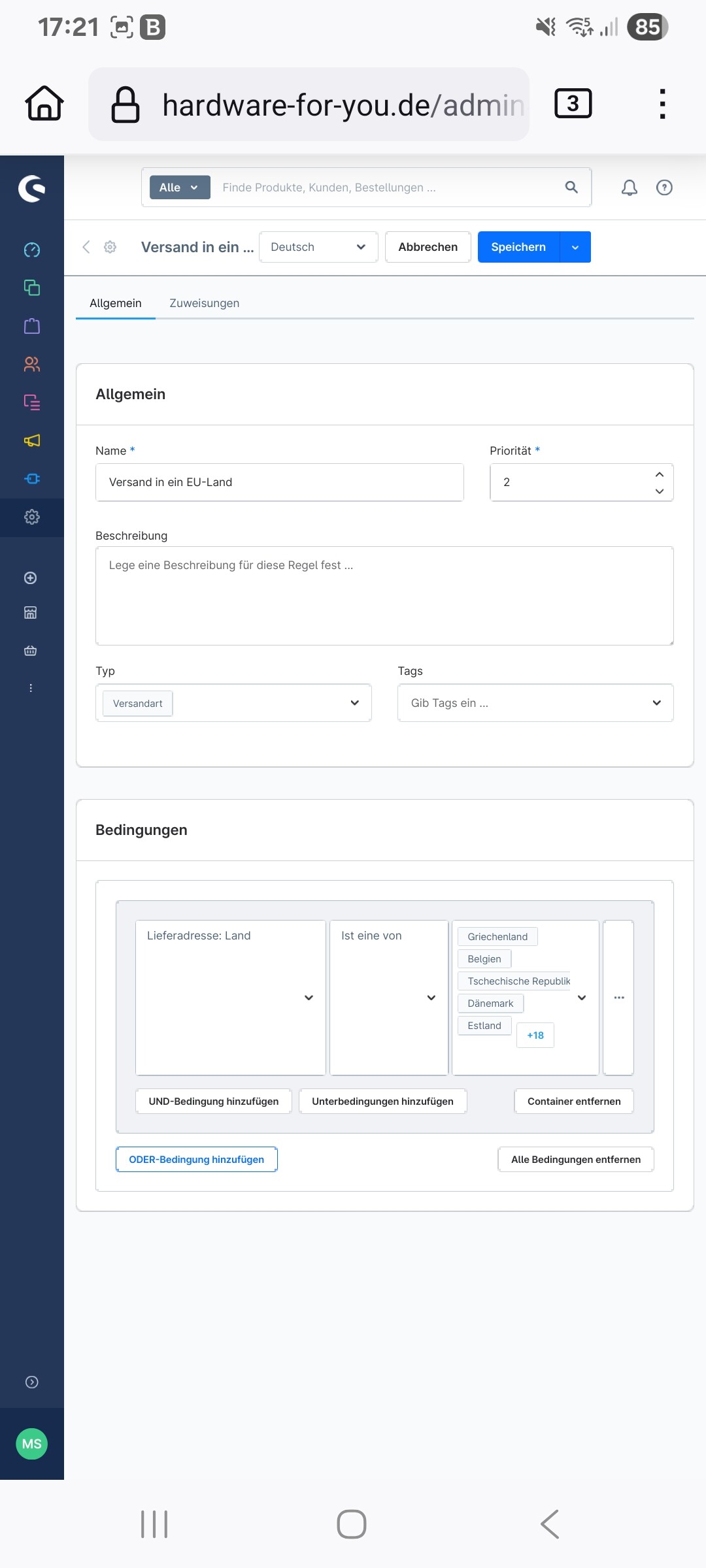Open the notifications bell icon

[629, 188]
